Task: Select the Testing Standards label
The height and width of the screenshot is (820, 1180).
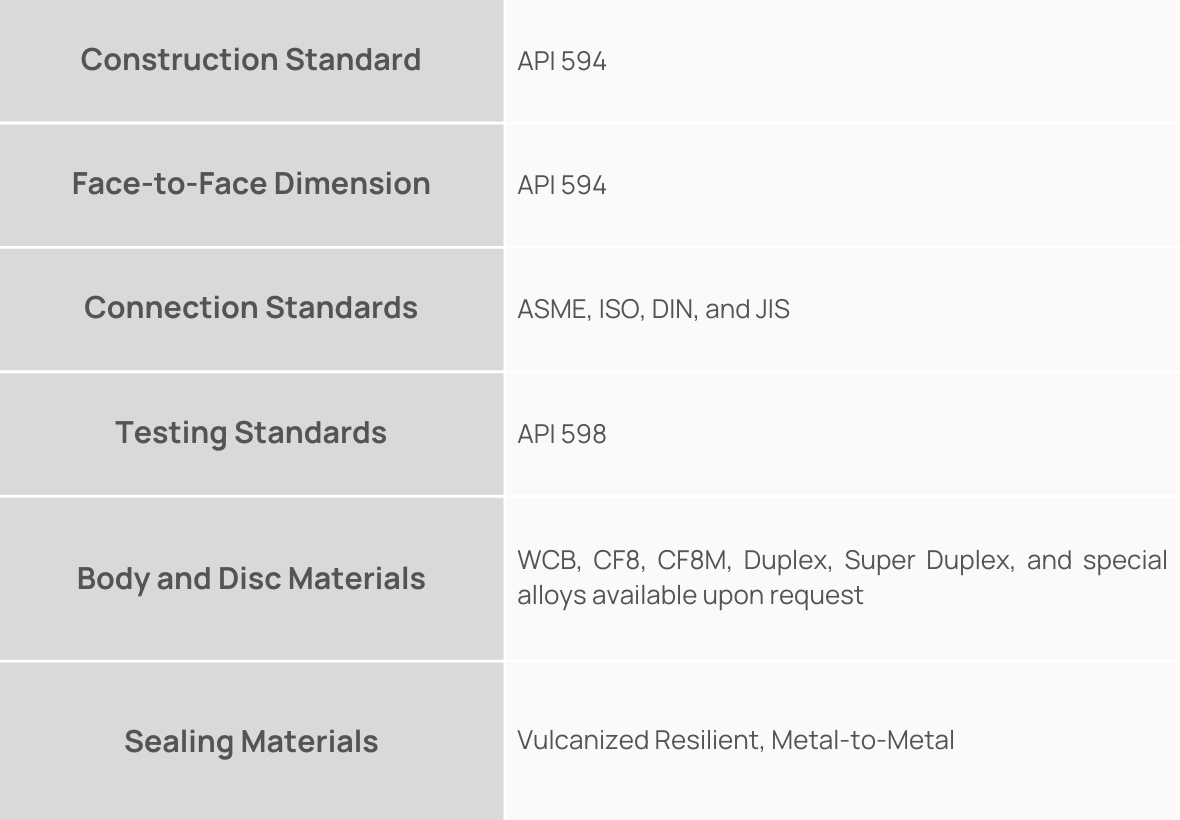Action: 250,433
